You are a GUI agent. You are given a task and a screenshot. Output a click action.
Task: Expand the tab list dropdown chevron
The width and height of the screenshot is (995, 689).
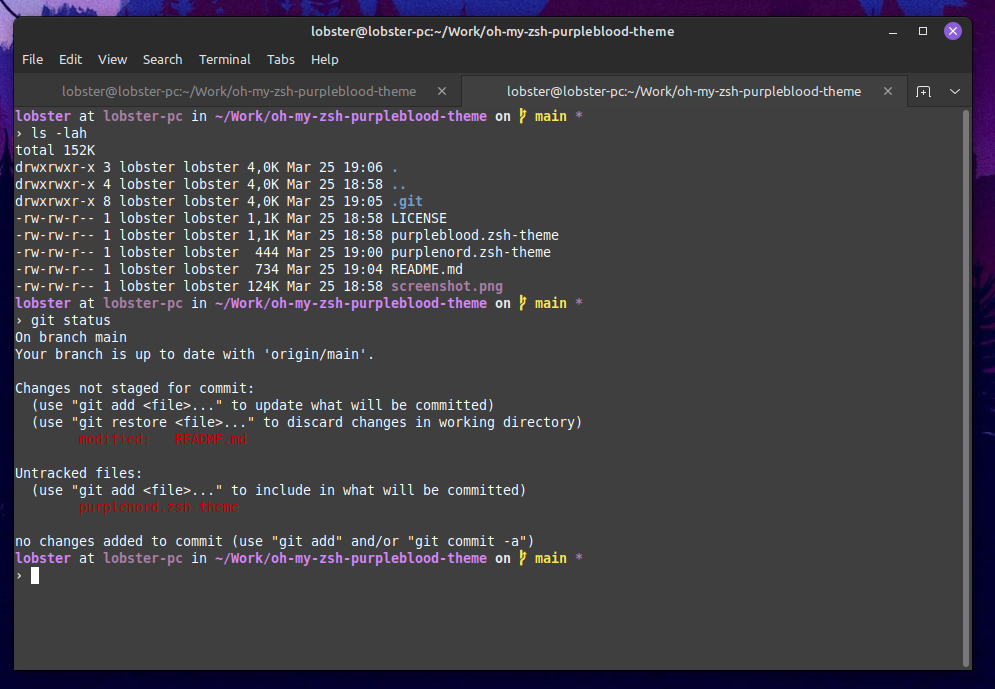(x=955, y=91)
